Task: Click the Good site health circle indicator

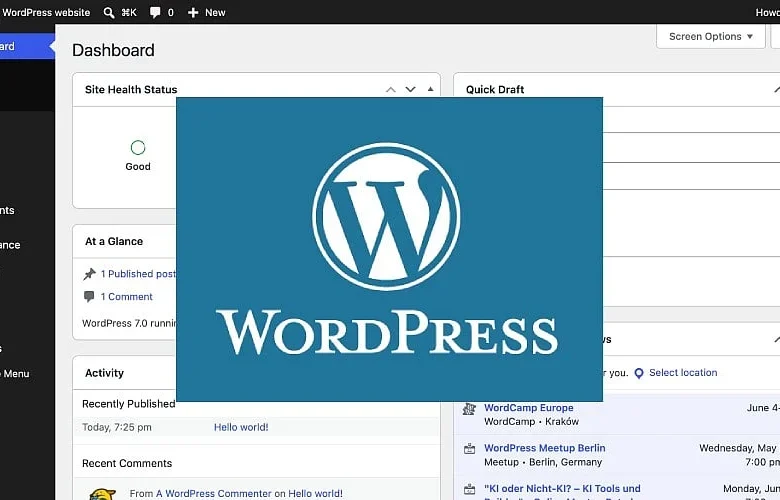Action: pyautogui.click(x=138, y=148)
